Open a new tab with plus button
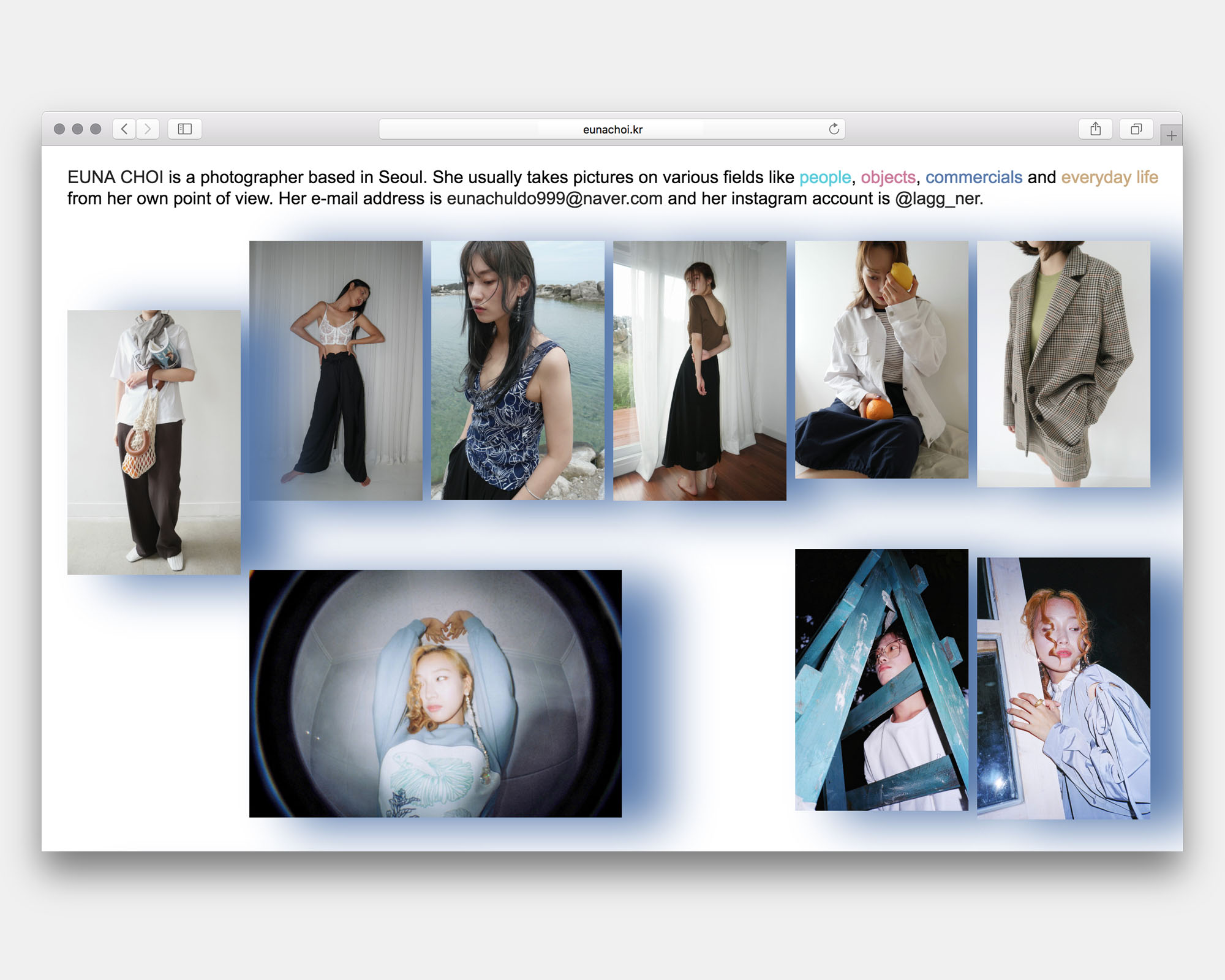1225x980 pixels. pos(1171,135)
